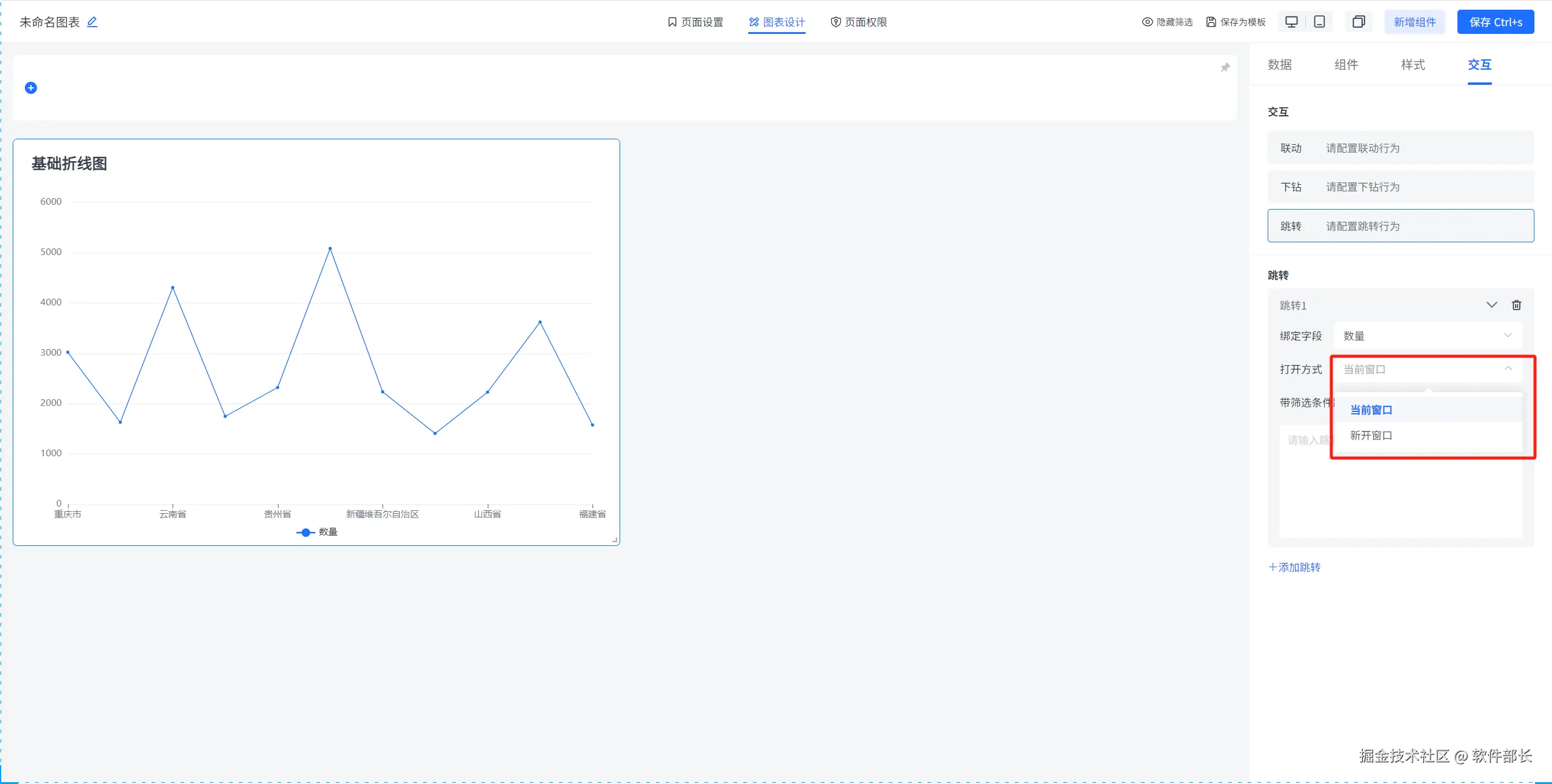Delete 跳转1 with the trash icon

[x=1516, y=305]
